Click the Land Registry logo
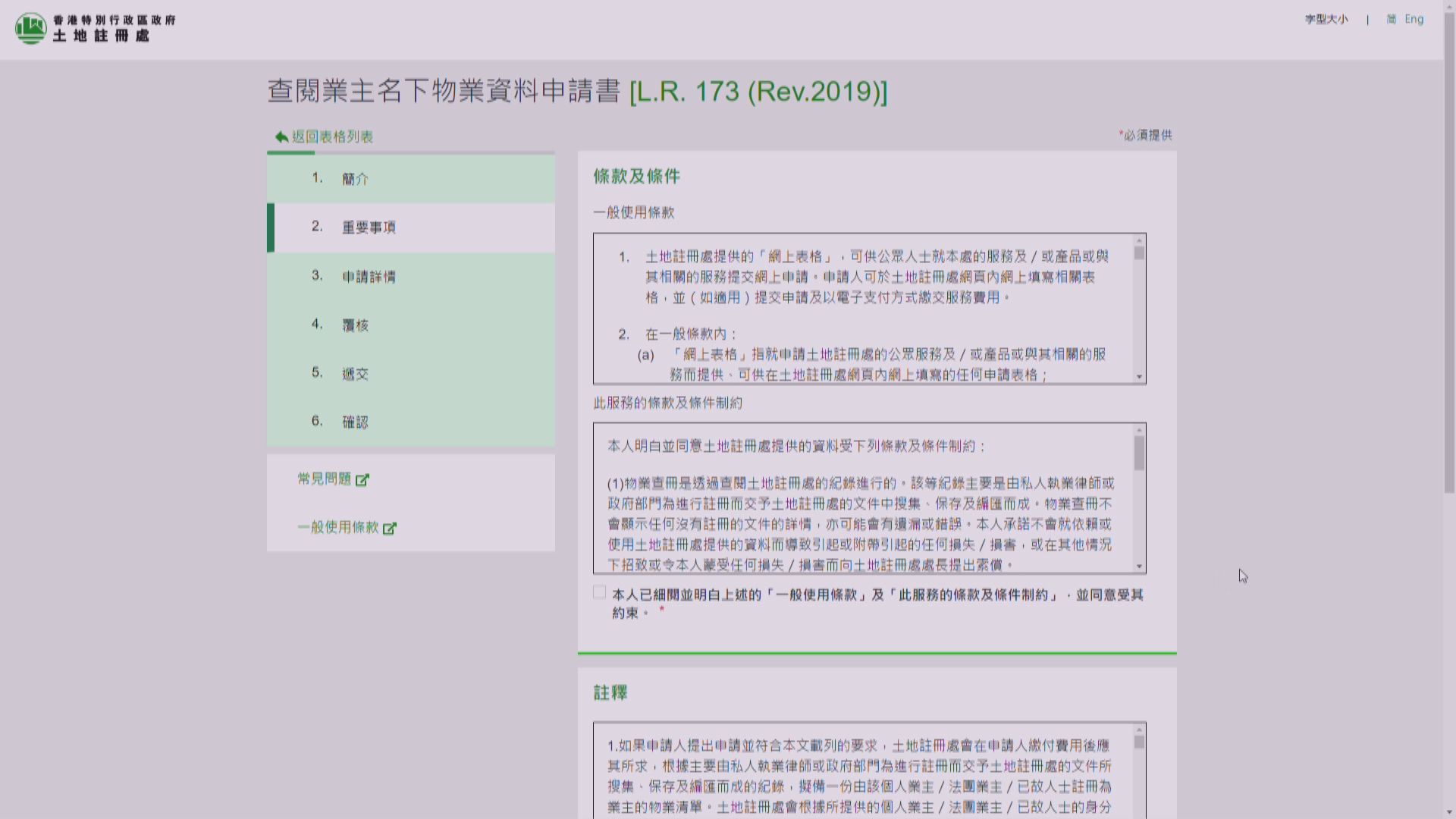This screenshot has height=819, width=1456. [x=95, y=28]
